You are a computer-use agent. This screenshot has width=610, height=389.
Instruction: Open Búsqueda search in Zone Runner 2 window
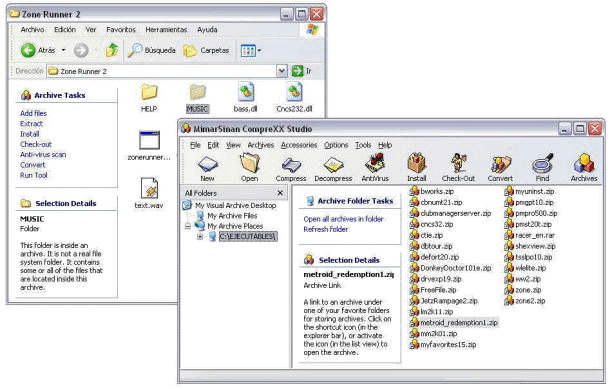[152, 50]
